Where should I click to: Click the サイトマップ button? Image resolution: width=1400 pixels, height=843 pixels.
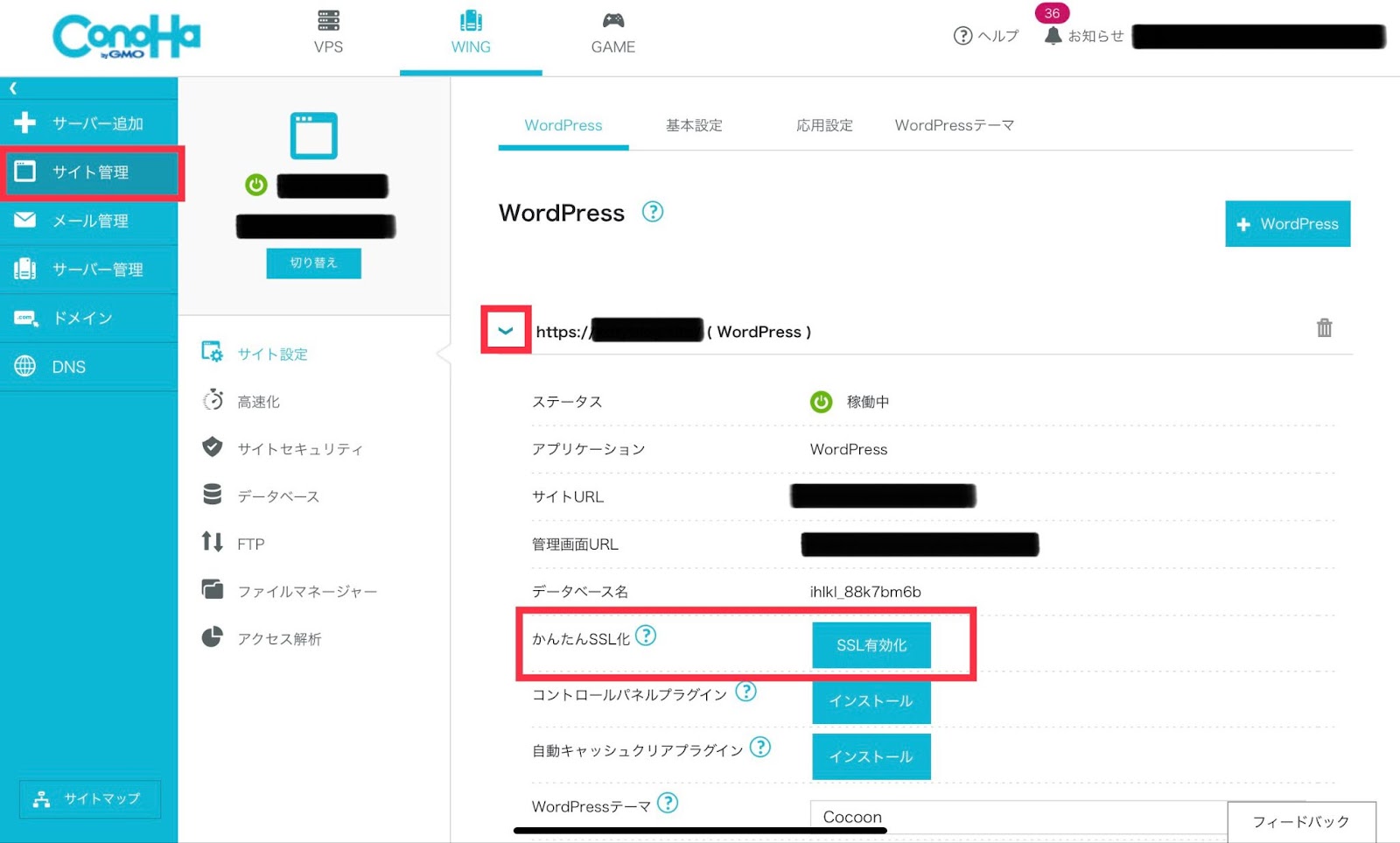(x=90, y=798)
